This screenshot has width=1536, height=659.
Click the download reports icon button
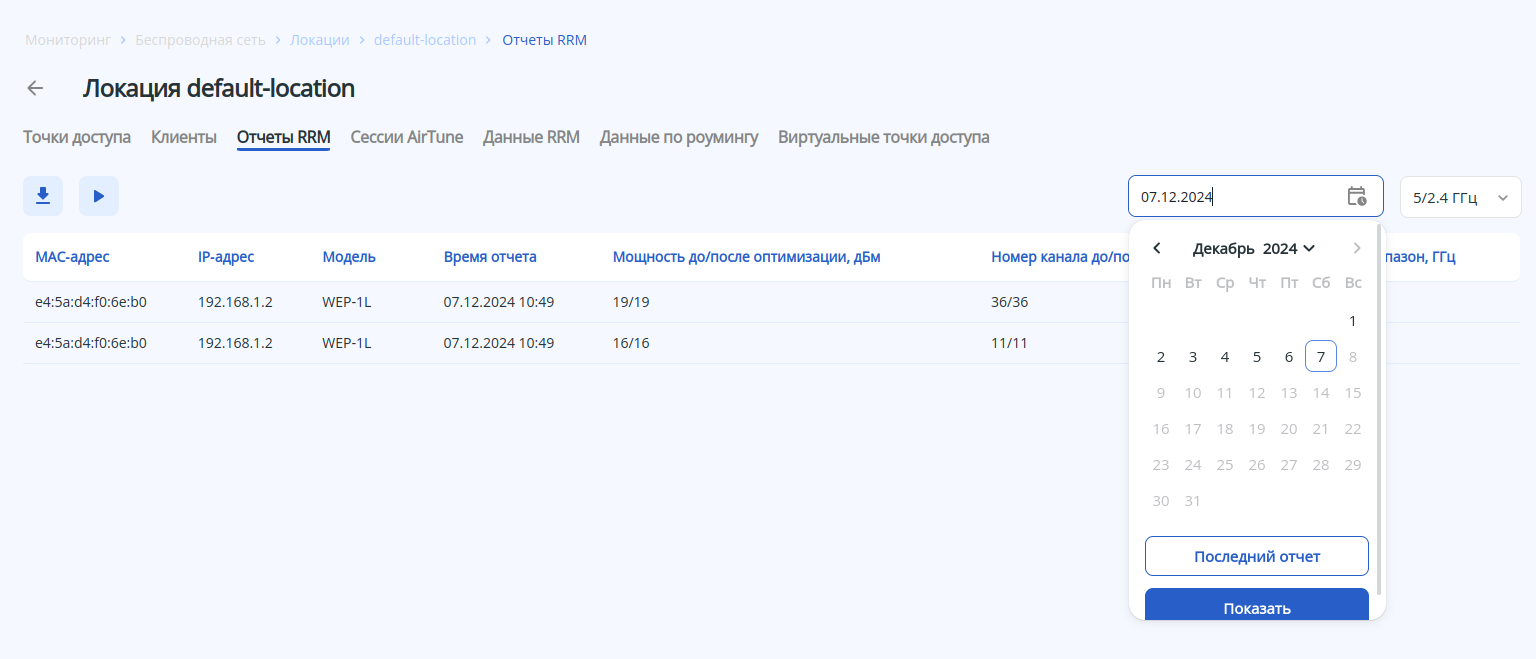click(x=43, y=196)
